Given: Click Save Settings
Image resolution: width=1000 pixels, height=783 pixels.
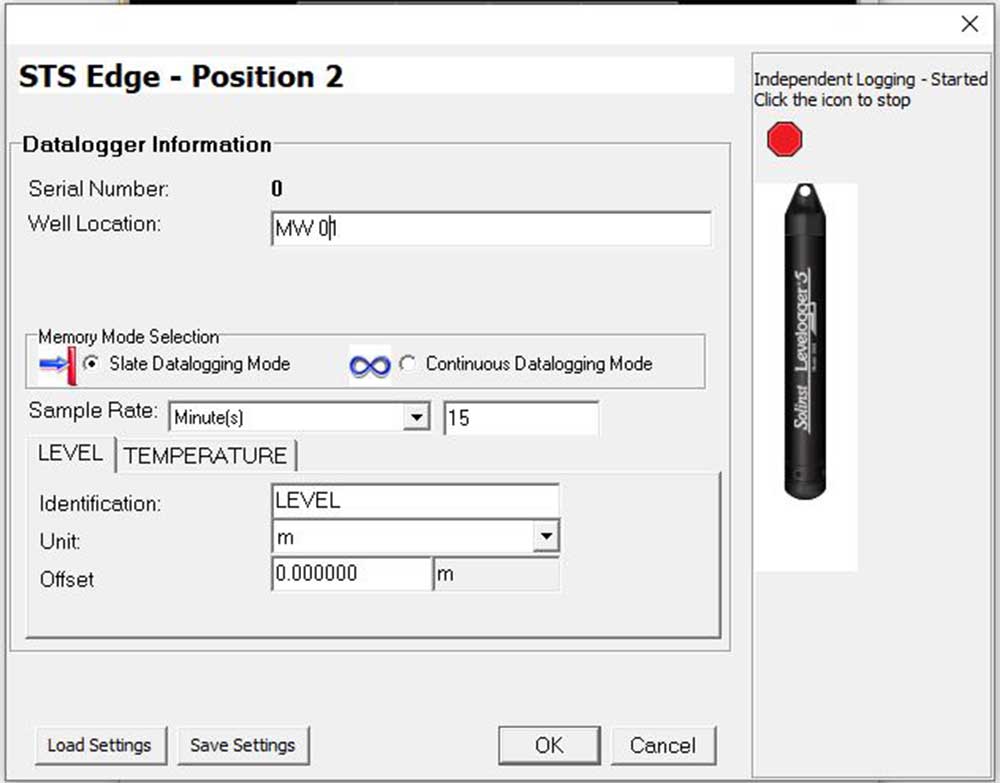Looking at the screenshot, I should point(240,744).
